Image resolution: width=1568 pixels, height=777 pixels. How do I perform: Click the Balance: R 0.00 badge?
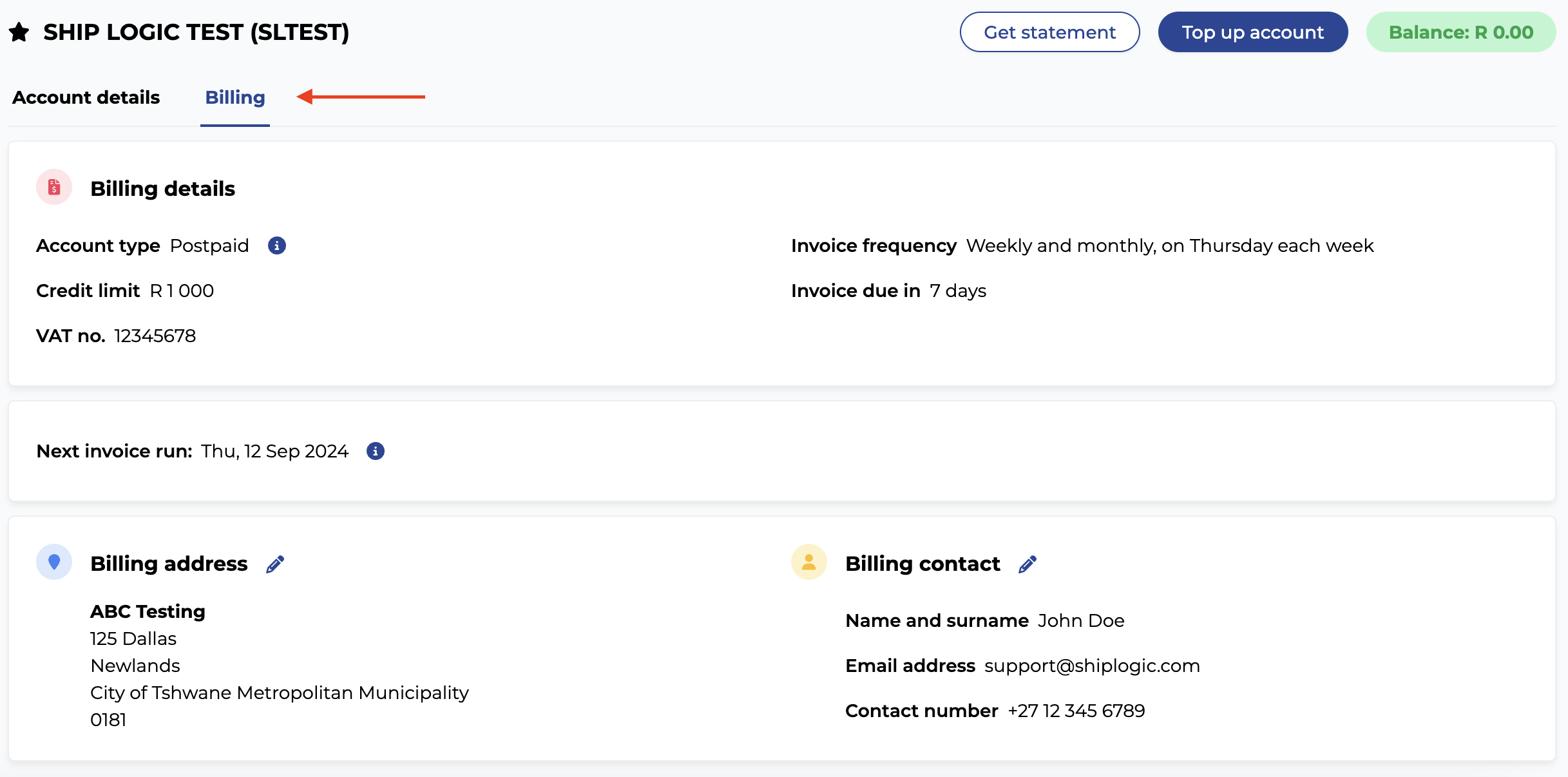pos(1461,32)
